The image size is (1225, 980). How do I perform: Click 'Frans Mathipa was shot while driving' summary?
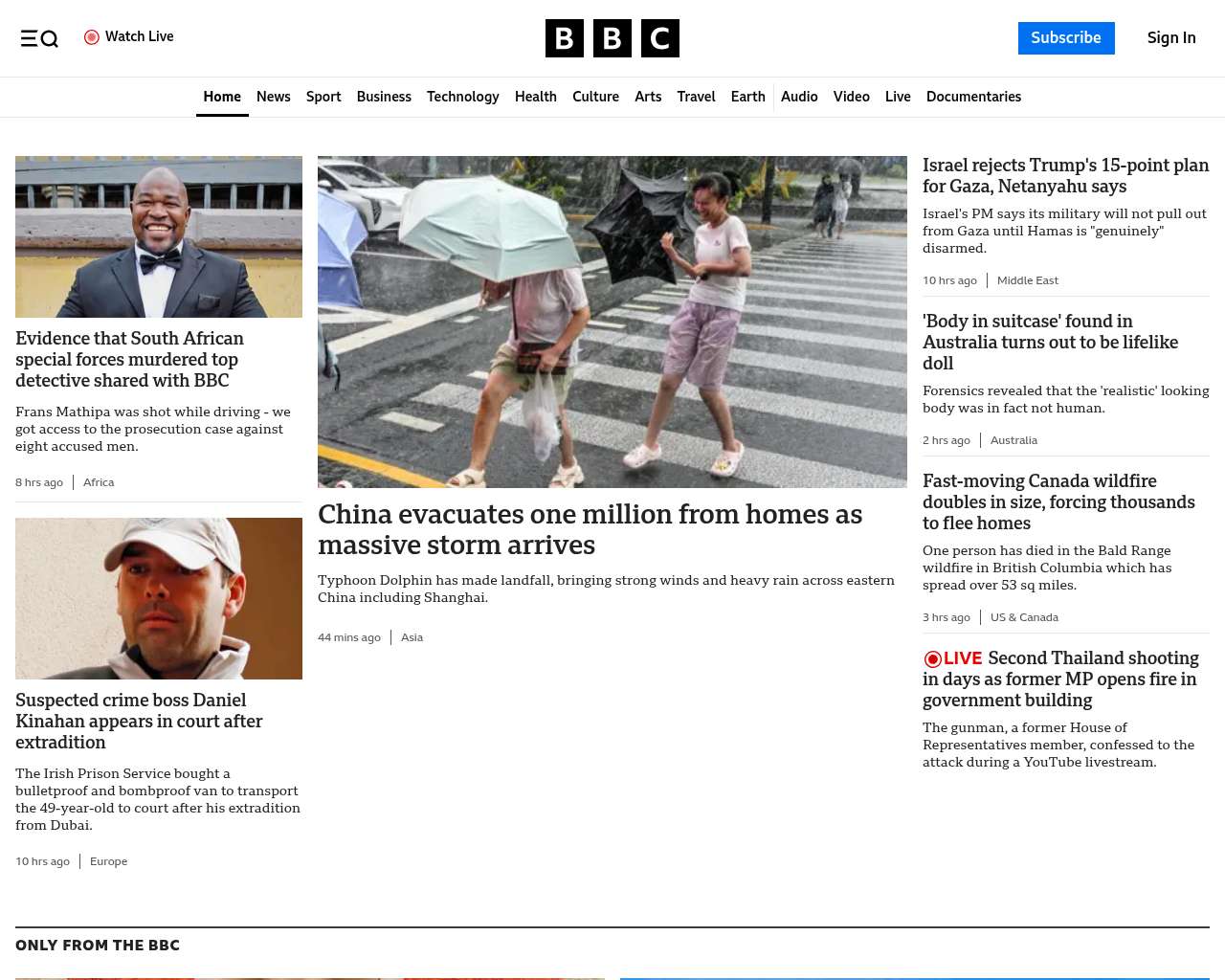point(153,429)
